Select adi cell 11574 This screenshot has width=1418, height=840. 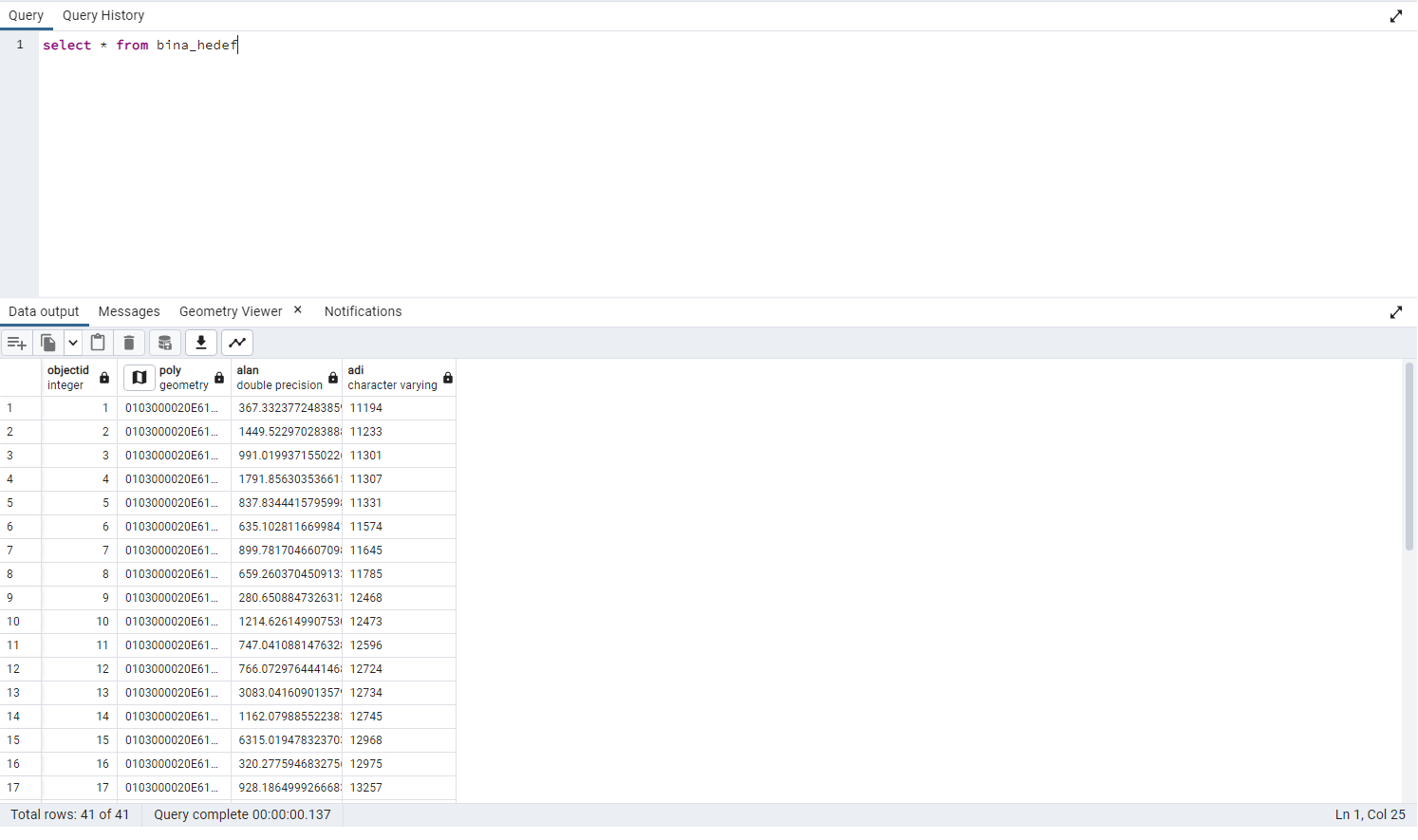click(x=399, y=527)
